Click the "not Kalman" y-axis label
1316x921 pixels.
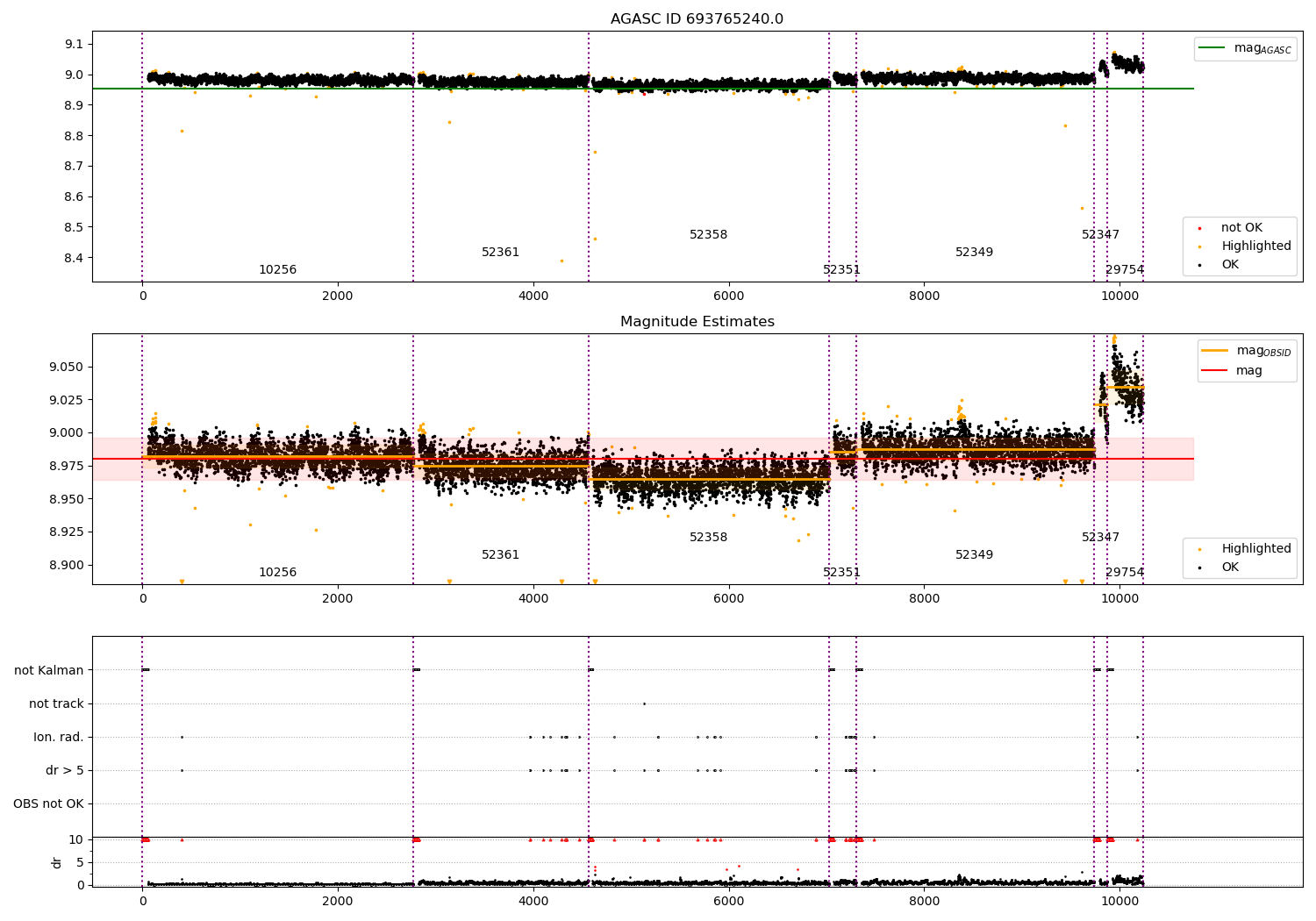pyautogui.click(x=49, y=671)
